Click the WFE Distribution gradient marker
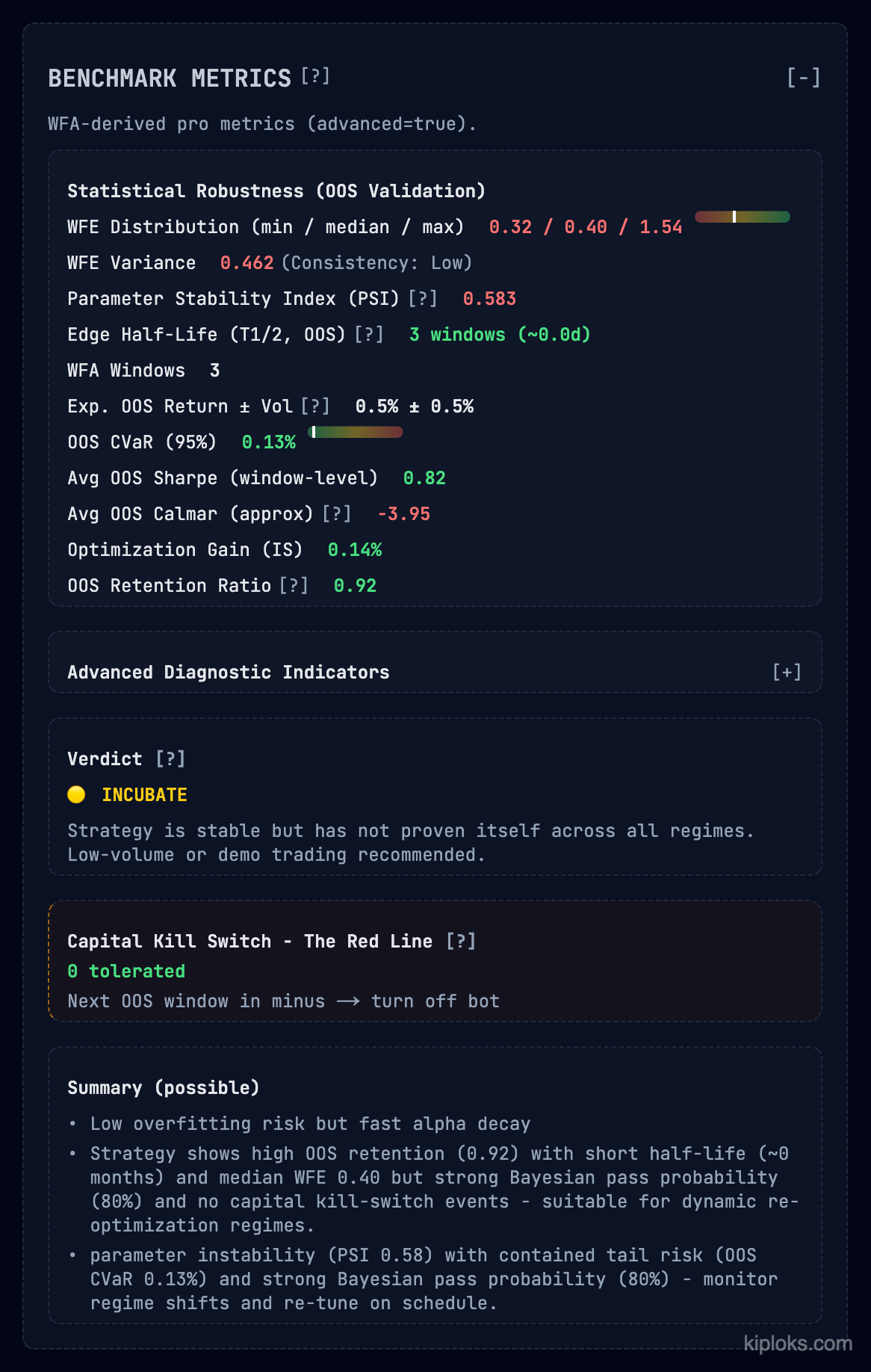This screenshot has height=1372, width=871. (734, 217)
